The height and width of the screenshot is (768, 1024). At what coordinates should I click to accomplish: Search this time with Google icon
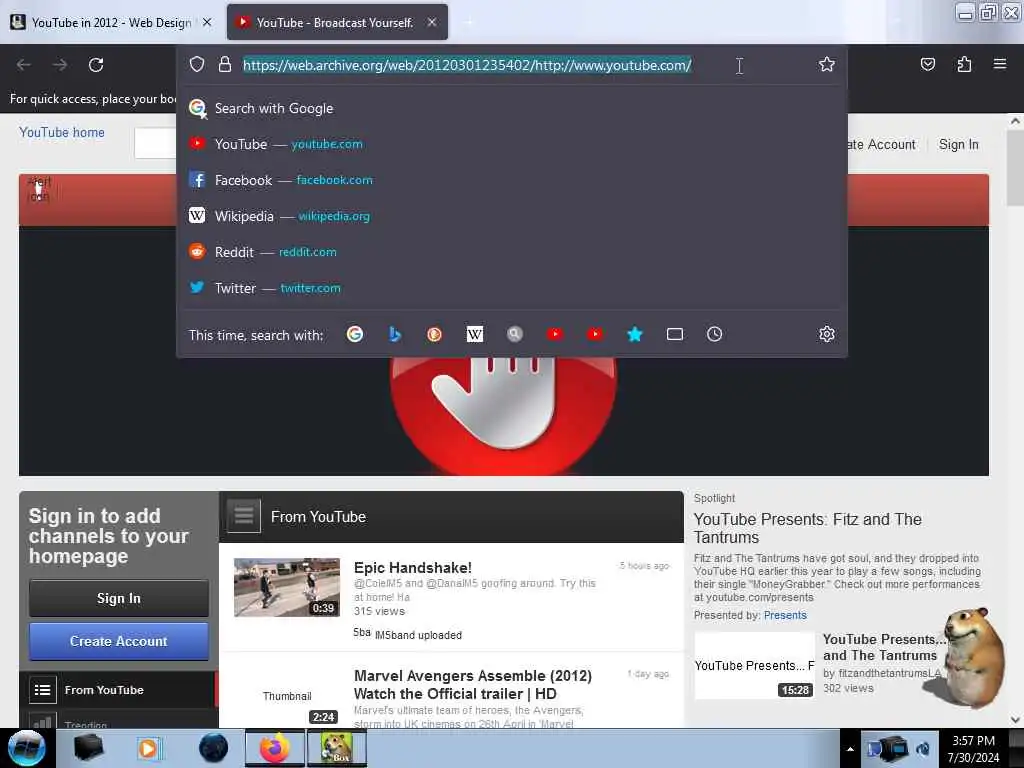click(355, 334)
